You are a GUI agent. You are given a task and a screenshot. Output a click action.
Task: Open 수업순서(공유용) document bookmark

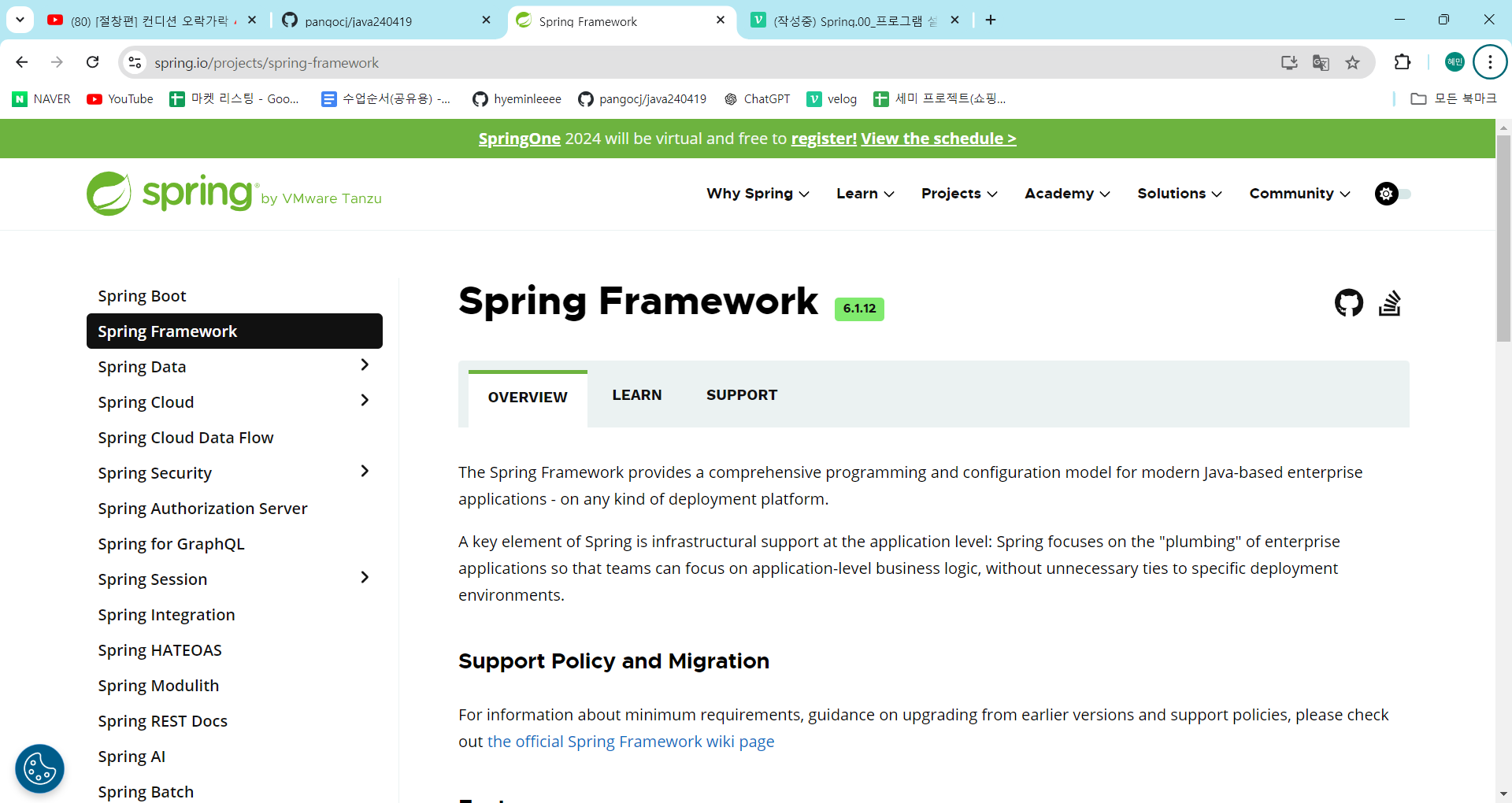click(x=386, y=99)
